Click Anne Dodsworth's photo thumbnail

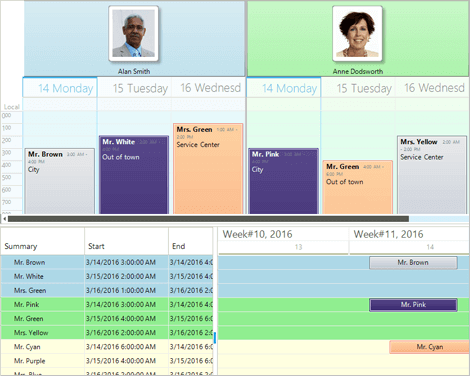(357, 33)
